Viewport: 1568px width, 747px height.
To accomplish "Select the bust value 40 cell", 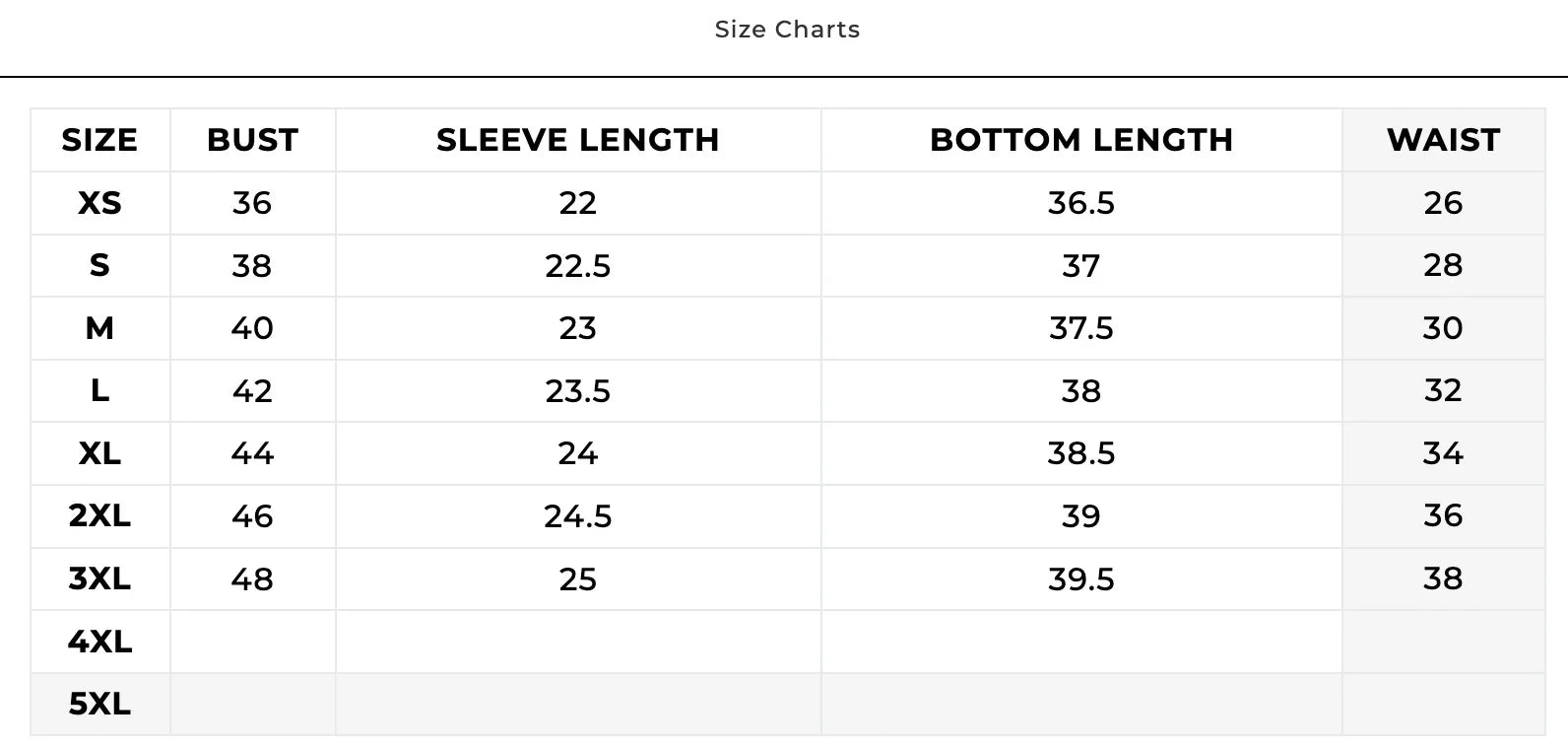I will click(252, 328).
